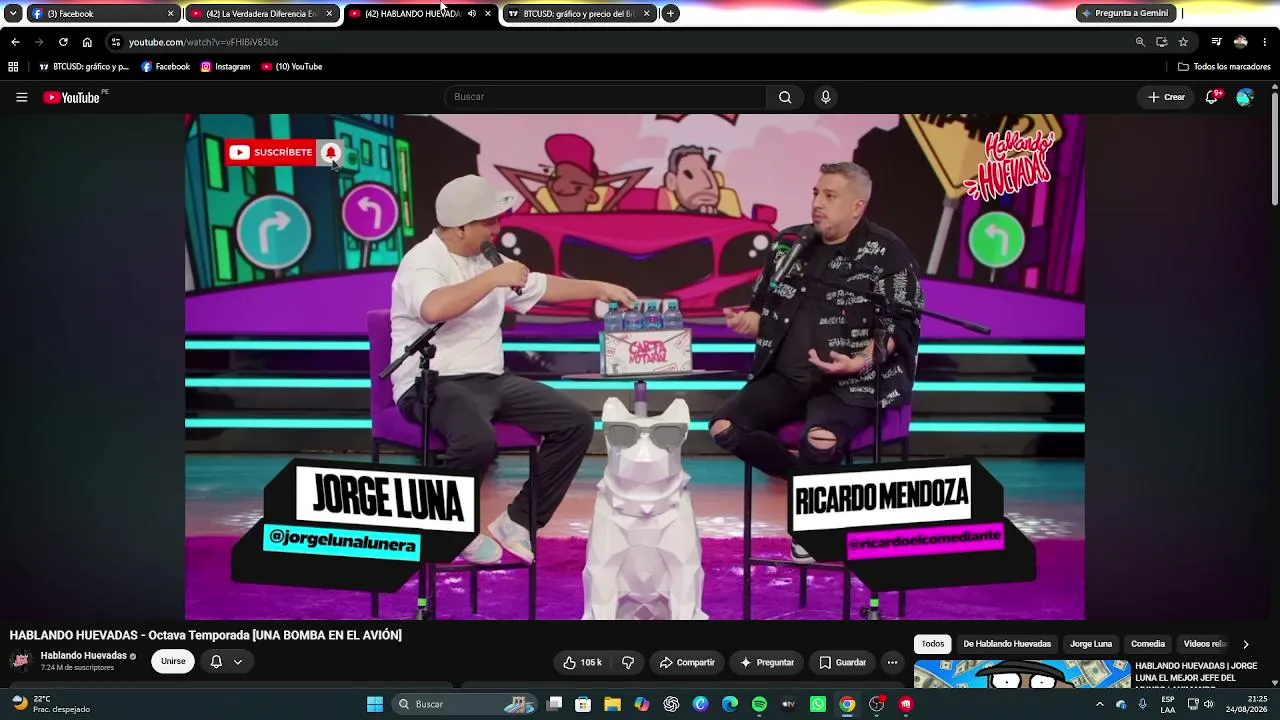This screenshot has height=720, width=1280.
Task: Dislike the video with thumbs-down button
Action: (628, 662)
